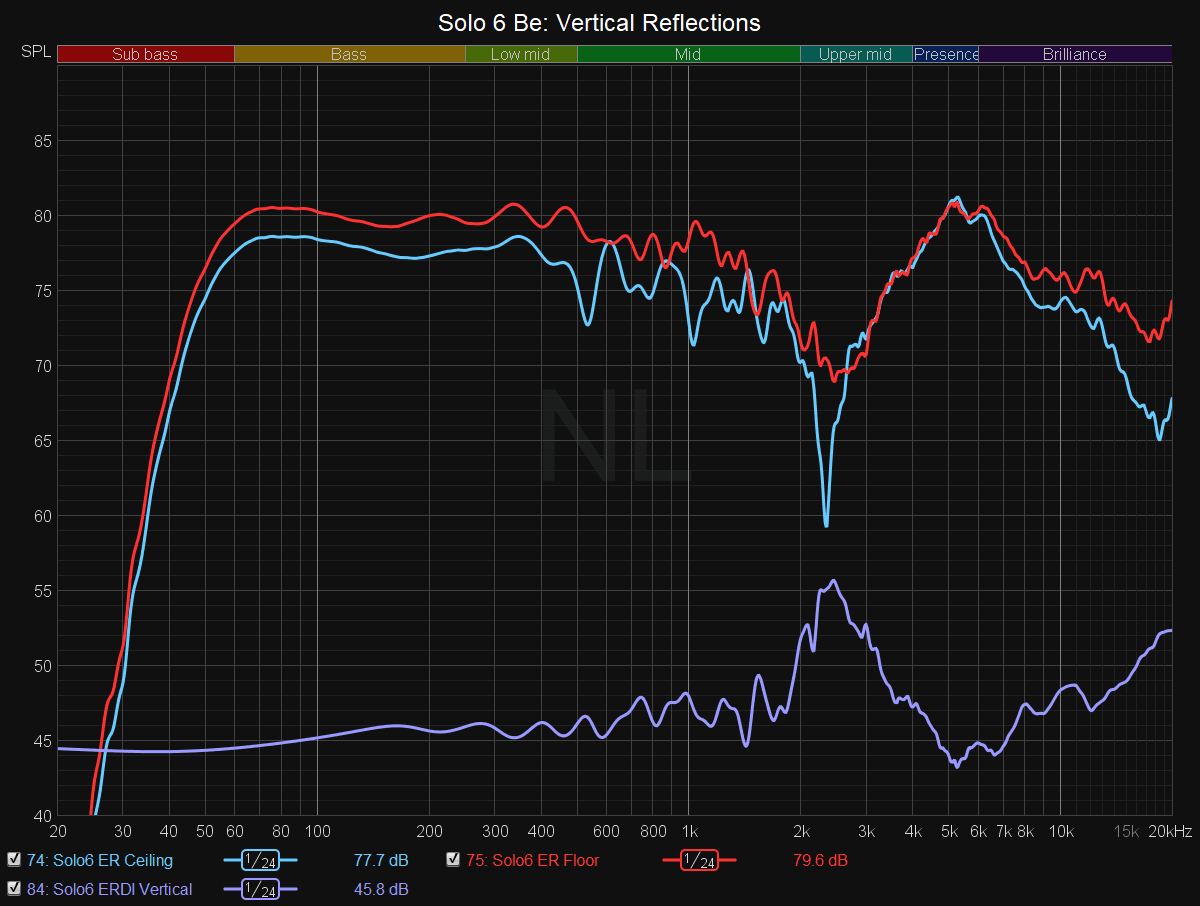Click the purple 1/24 smoothing badge for ERDI Vertical
The width and height of the screenshot is (1200, 906).
pos(261,889)
